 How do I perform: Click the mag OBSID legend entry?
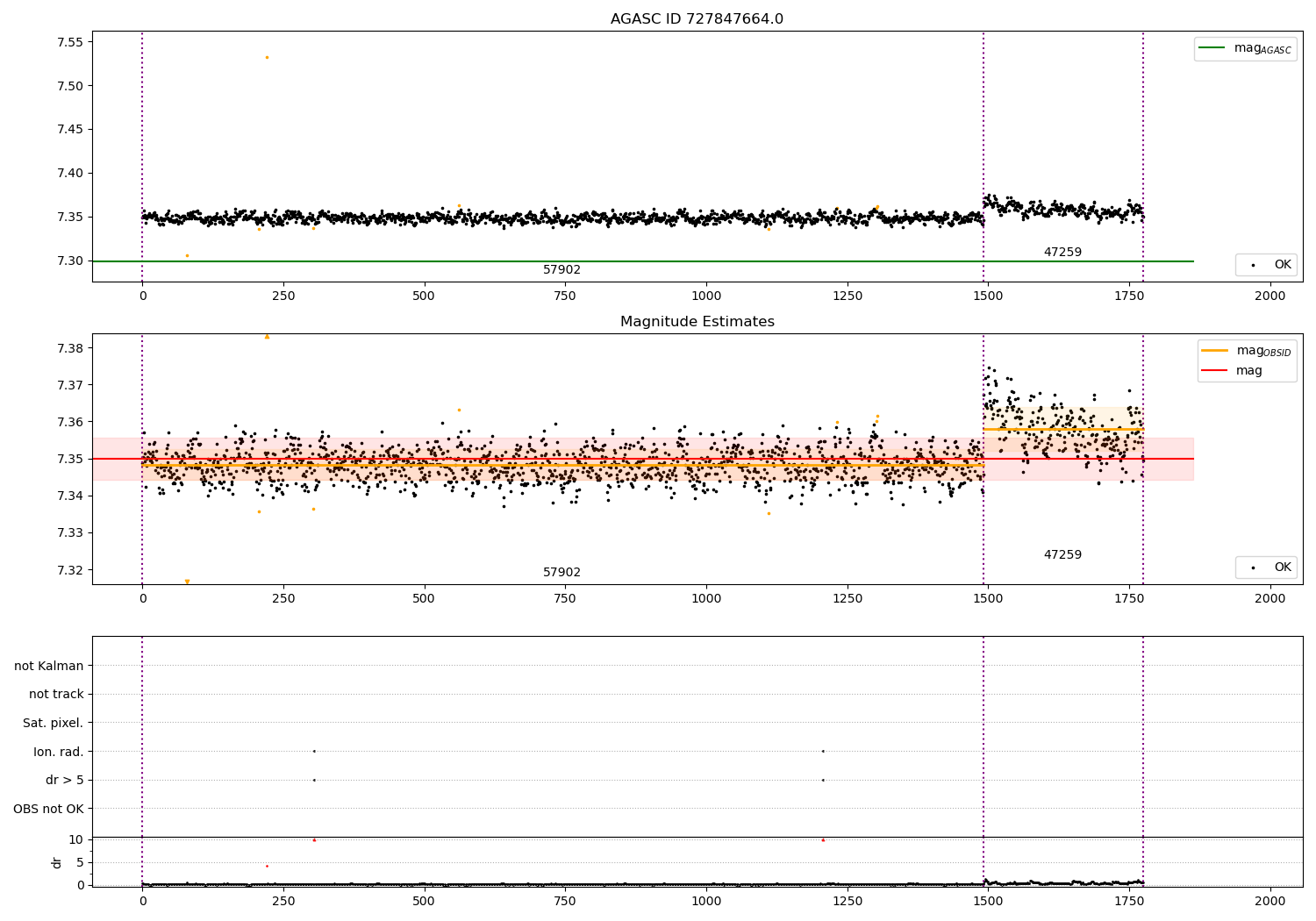(1247, 351)
